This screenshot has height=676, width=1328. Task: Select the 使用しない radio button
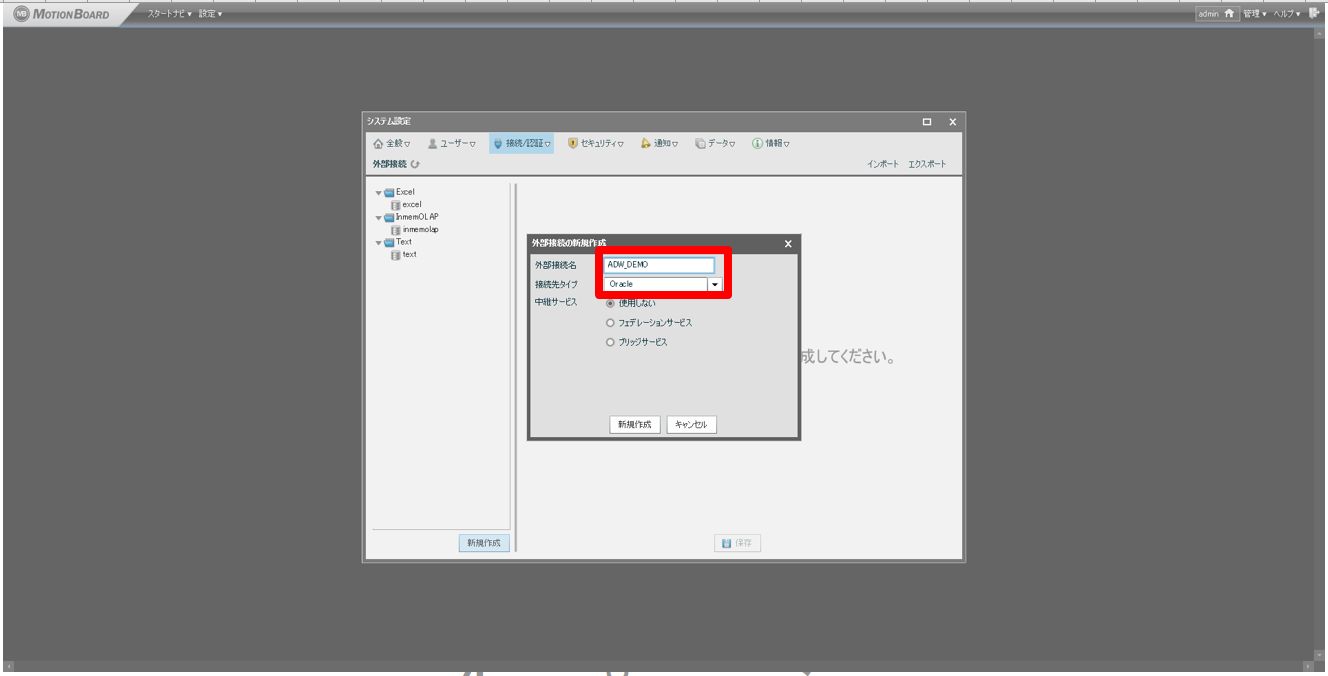(610, 303)
